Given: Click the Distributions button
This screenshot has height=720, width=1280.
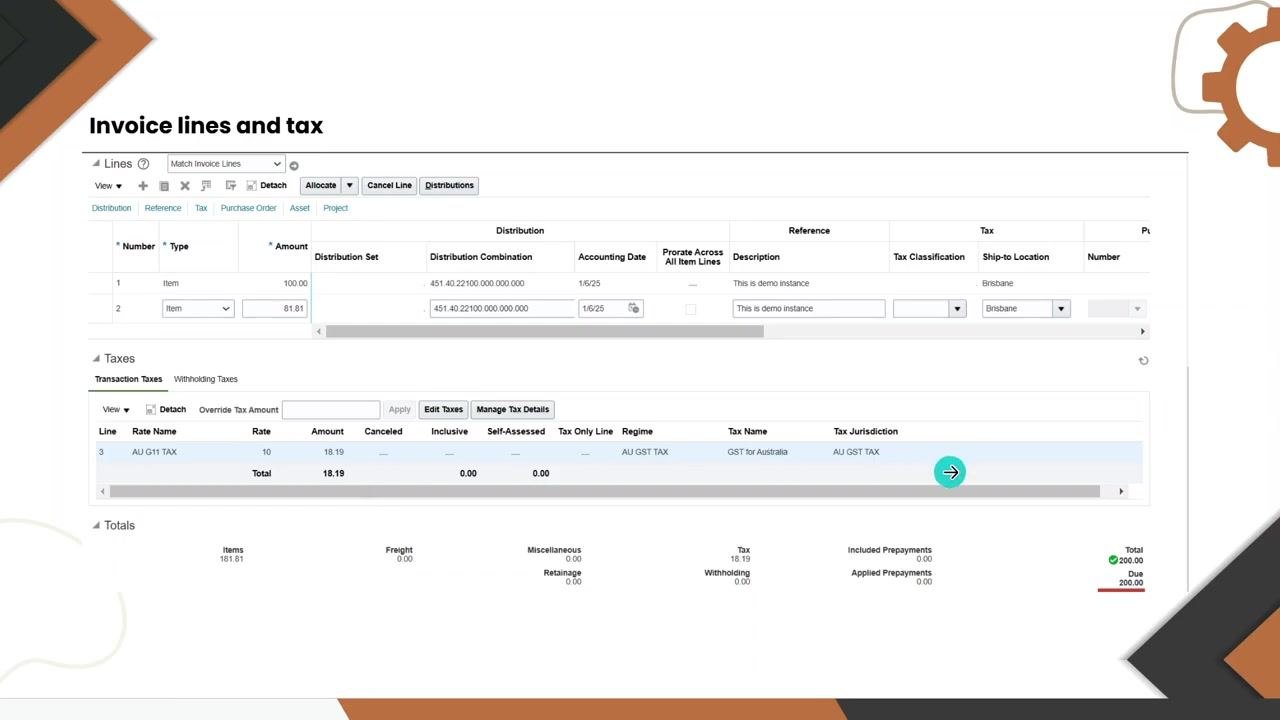Looking at the screenshot, I should click(449, 186).
